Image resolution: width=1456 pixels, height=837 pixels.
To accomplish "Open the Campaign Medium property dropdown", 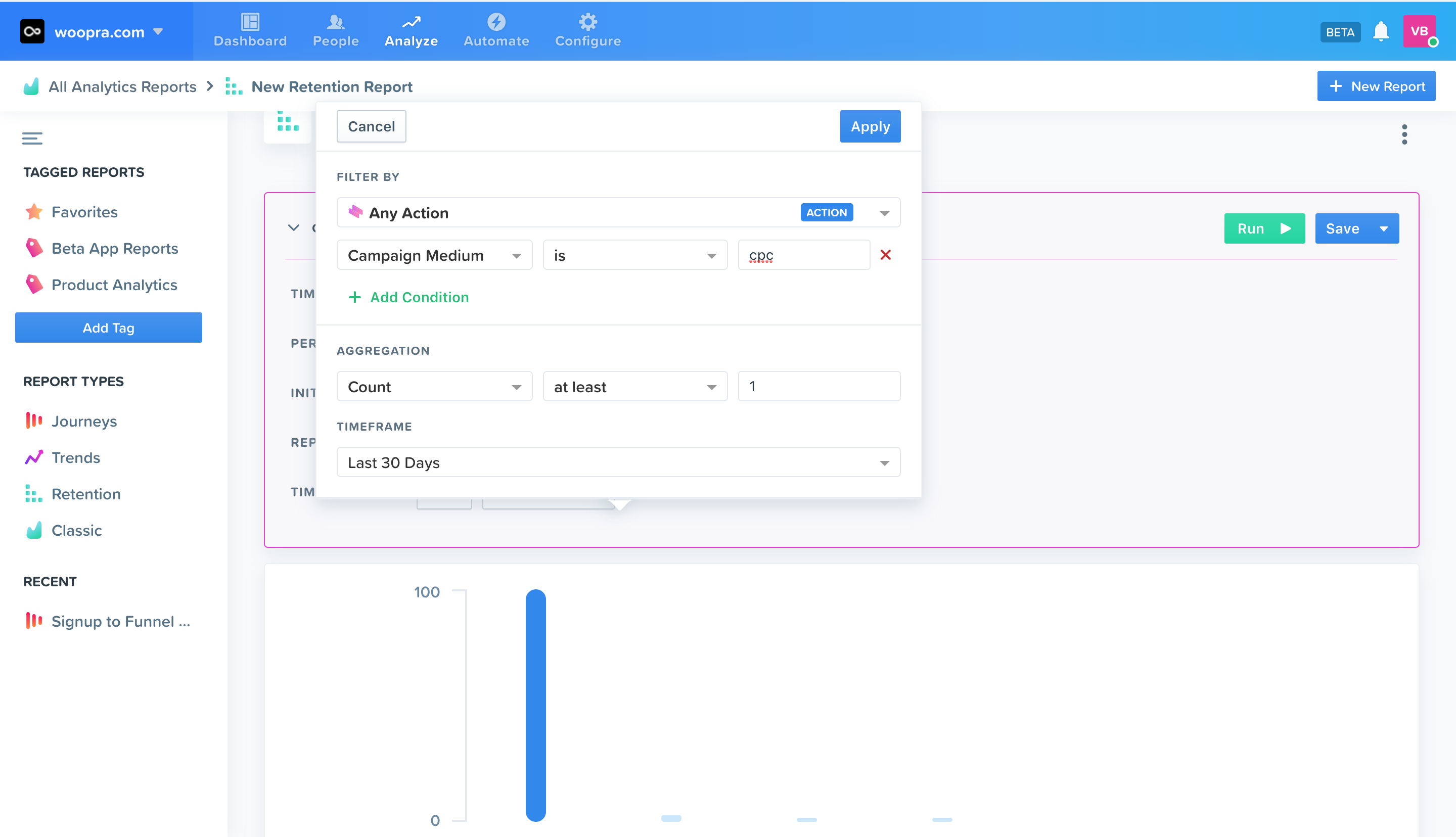I will pos(434,255).
